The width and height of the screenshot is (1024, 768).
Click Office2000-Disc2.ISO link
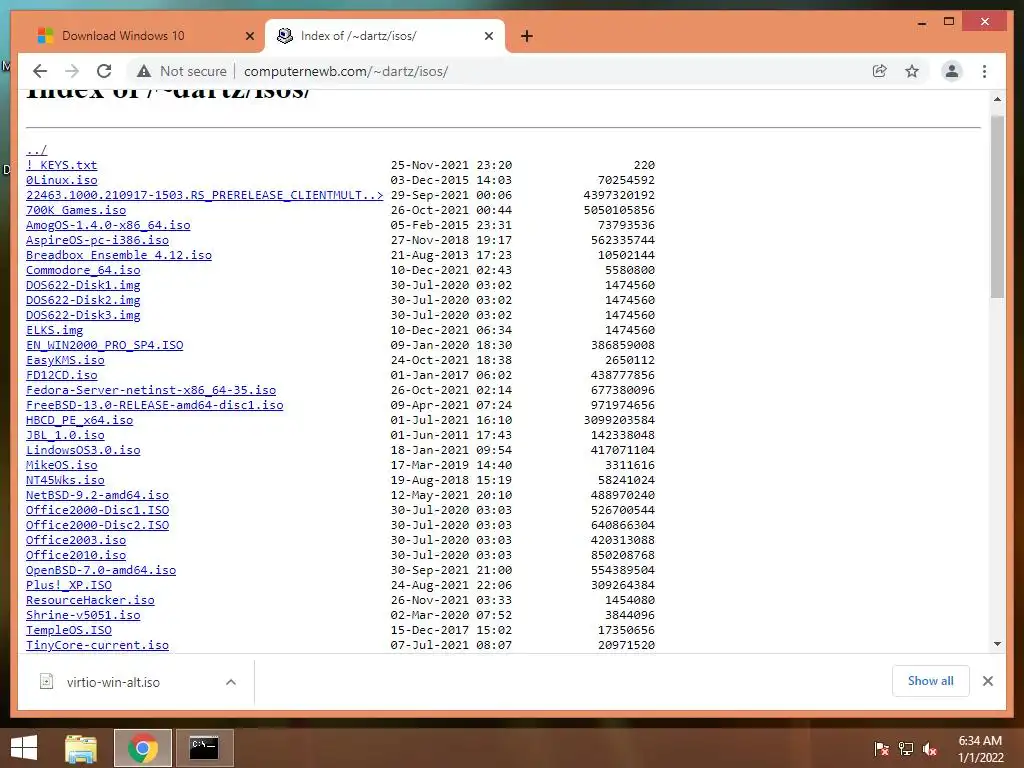pyautogui.click(x=97, y=526)
